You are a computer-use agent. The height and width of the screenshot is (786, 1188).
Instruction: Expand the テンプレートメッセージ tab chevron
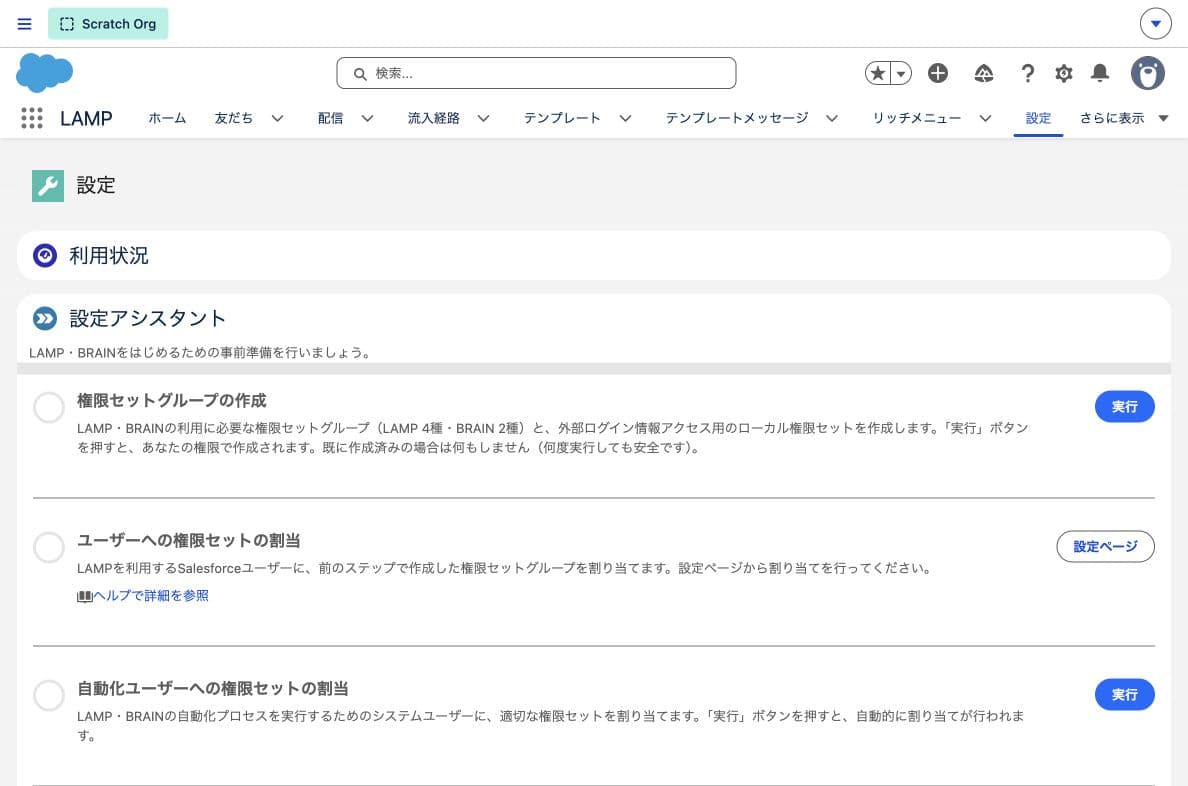(832, 118)
